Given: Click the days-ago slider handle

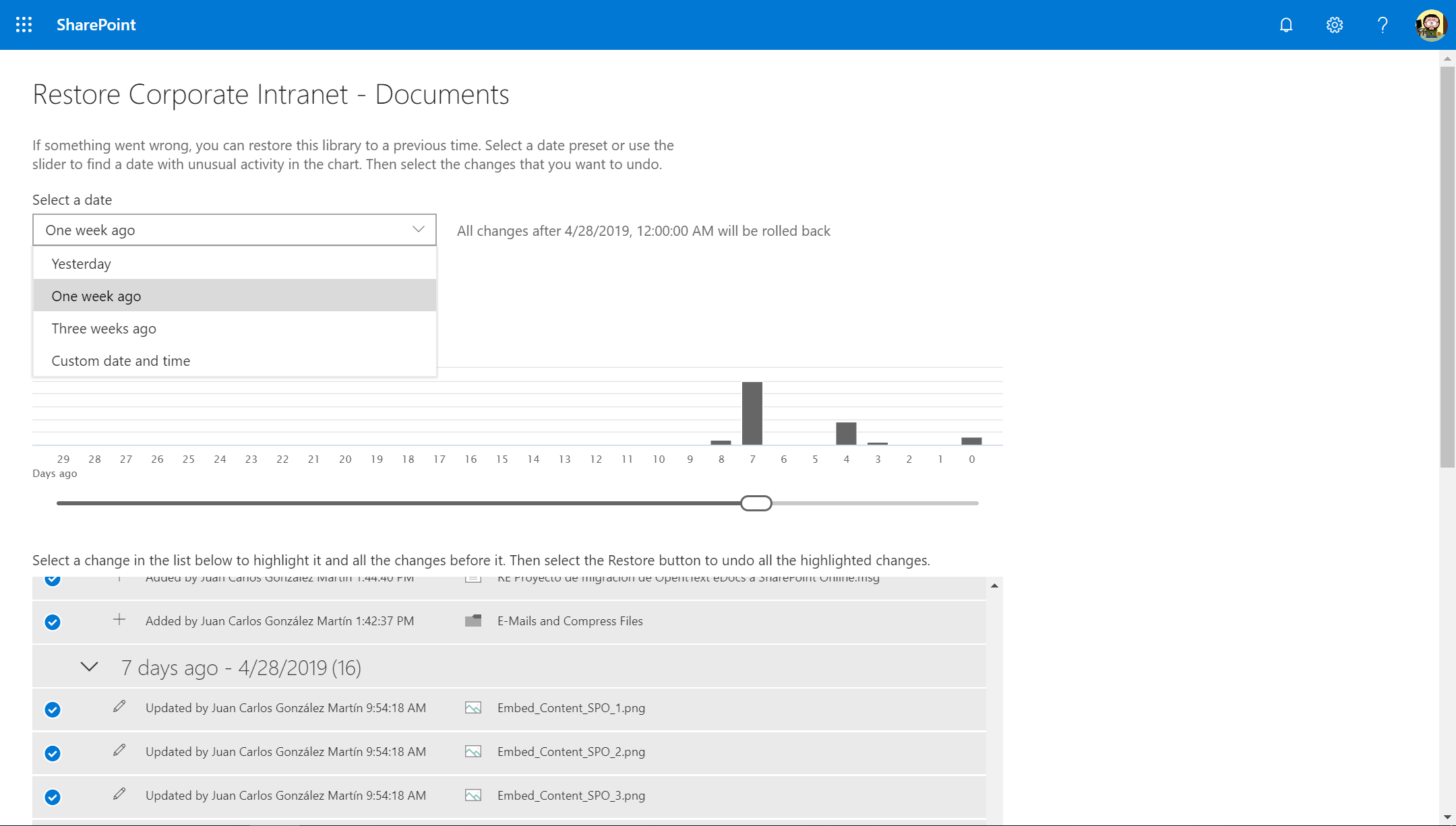Looking at the screenshot, I should pos(756,503).
